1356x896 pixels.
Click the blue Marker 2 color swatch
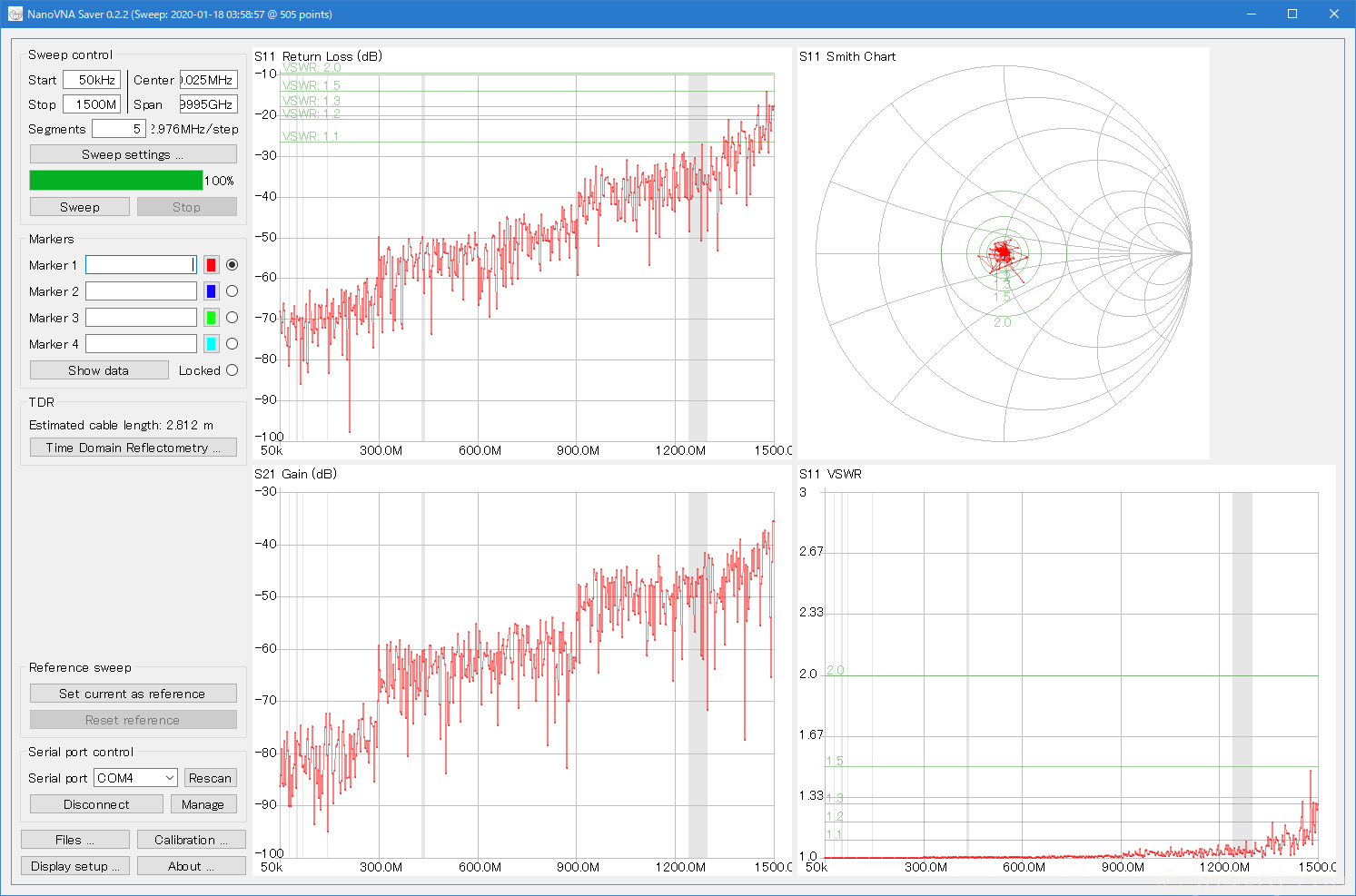pyautogui.click(x=211, y=291)
